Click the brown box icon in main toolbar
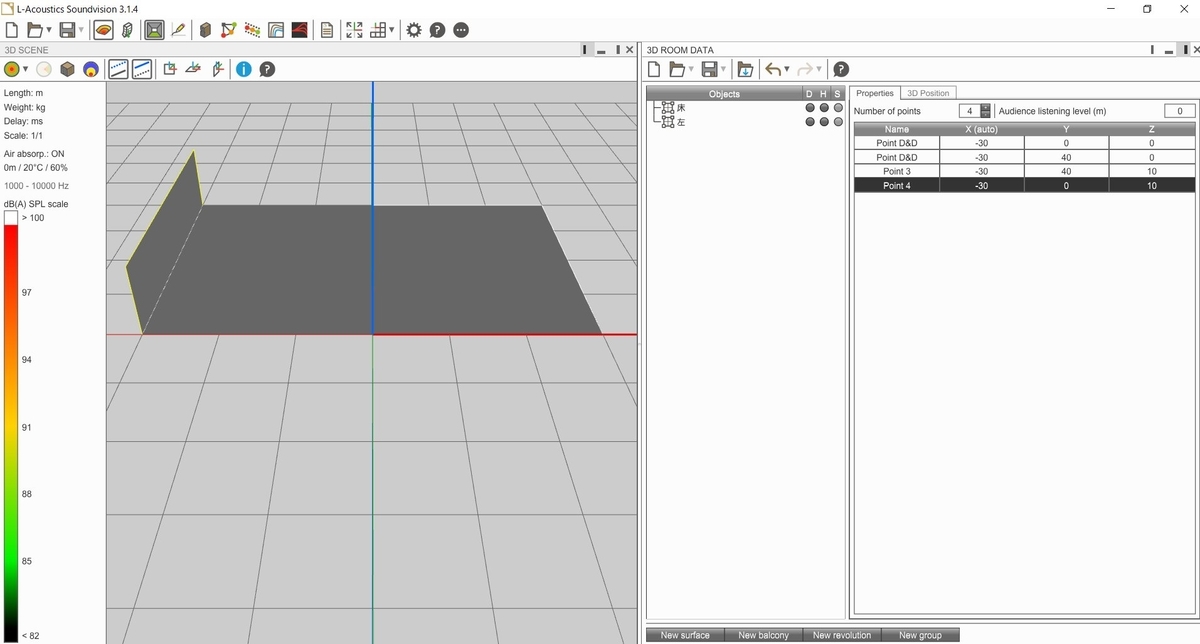This screenshot has height=644, width=1200. click(205, 30)
